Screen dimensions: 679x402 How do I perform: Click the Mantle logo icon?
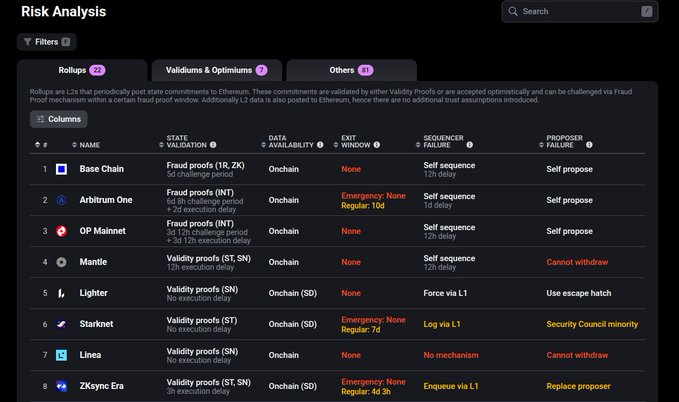pyautogui.click(x=61, y=262)
